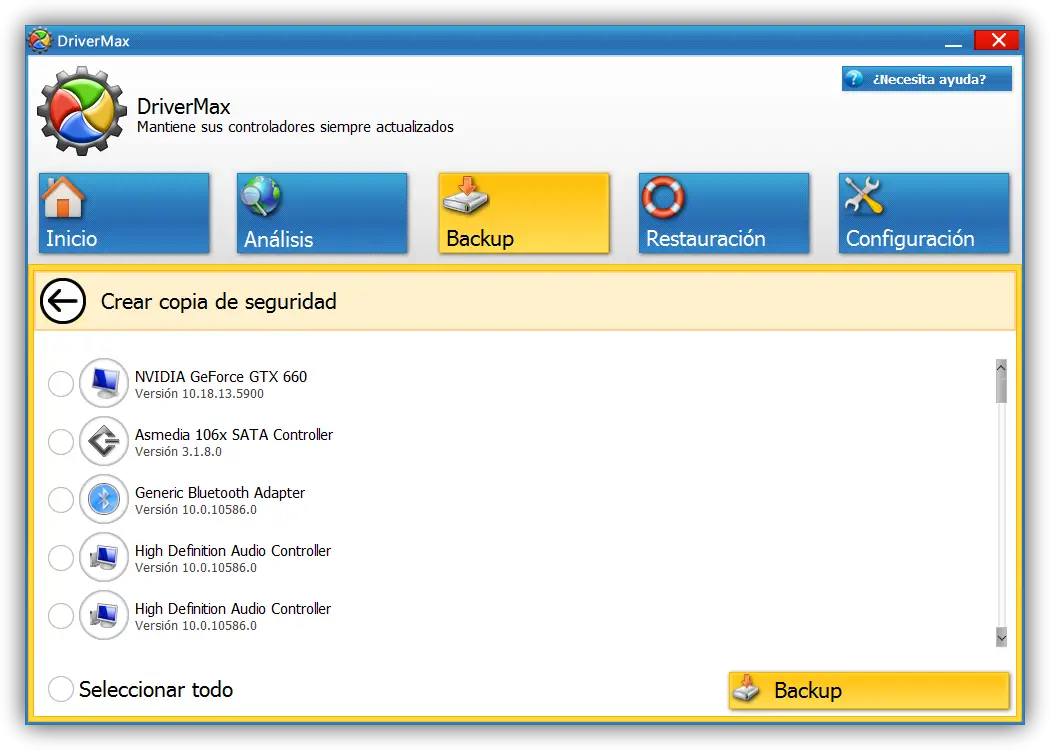Click the Crear copia de seguridad heading

pos(218,302)
